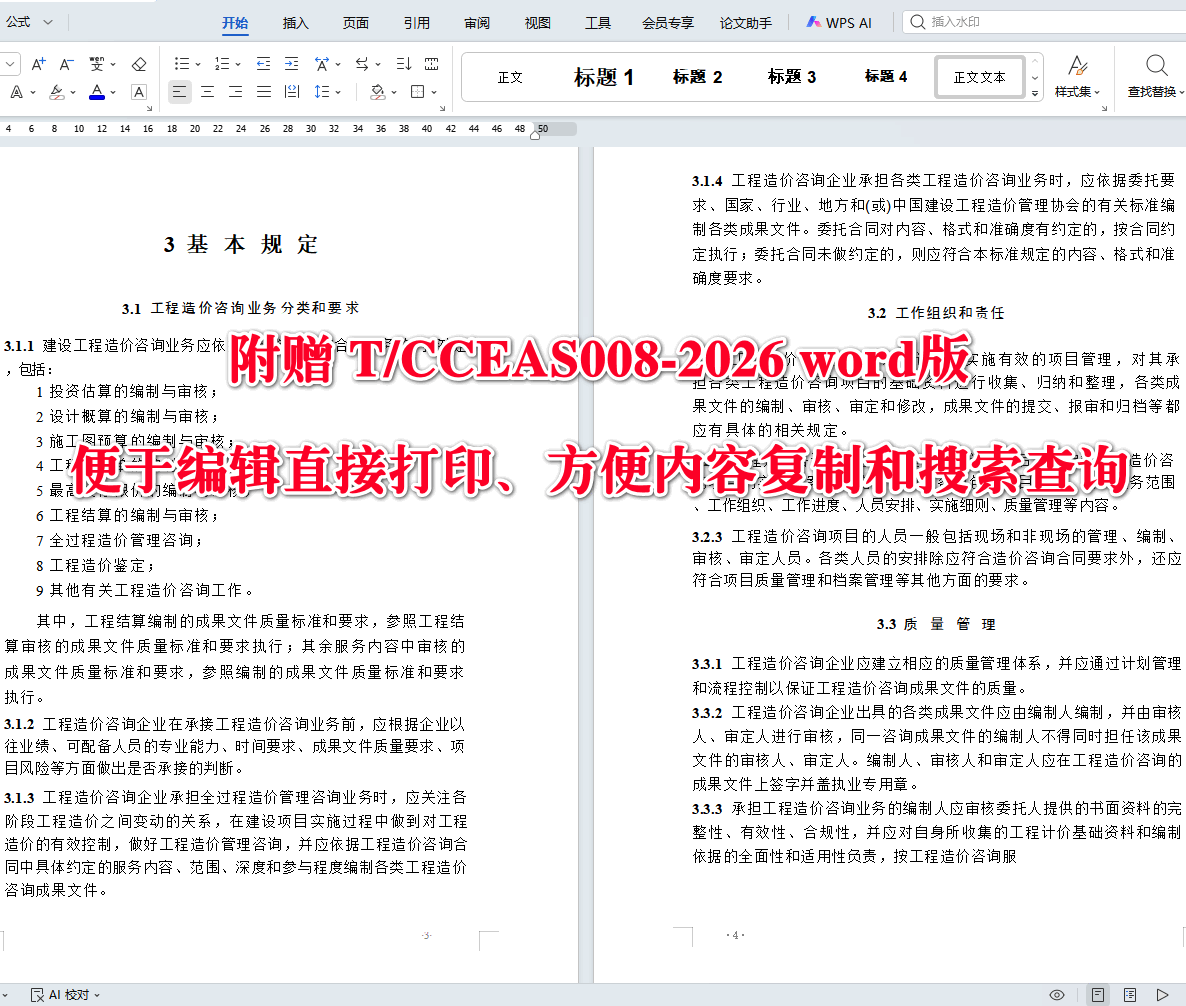Open the 论文助手 tab
The image size is (1186, 1006).
[746, 23]
